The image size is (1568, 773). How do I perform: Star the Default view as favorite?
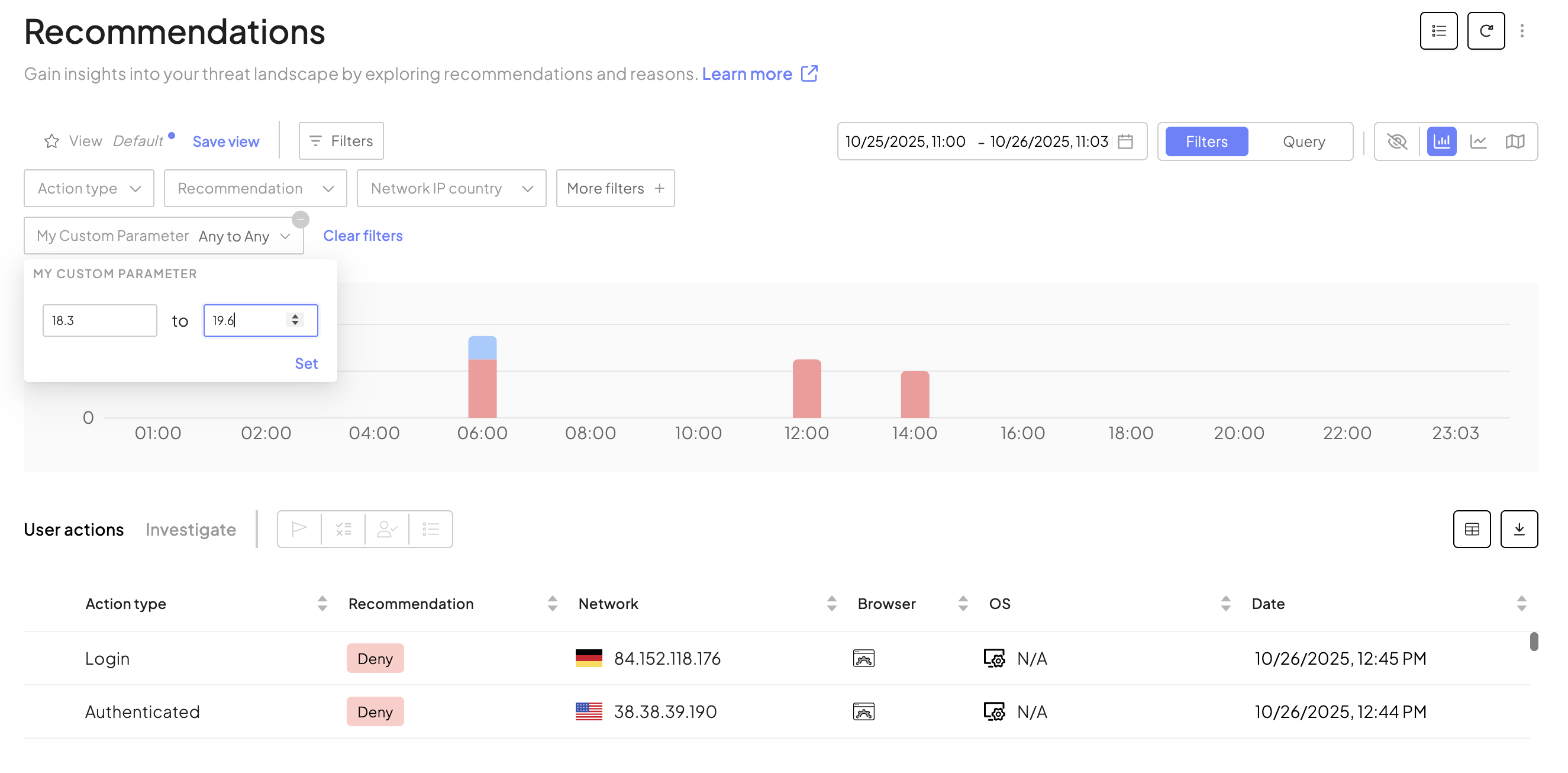click(x=51, y=141)
